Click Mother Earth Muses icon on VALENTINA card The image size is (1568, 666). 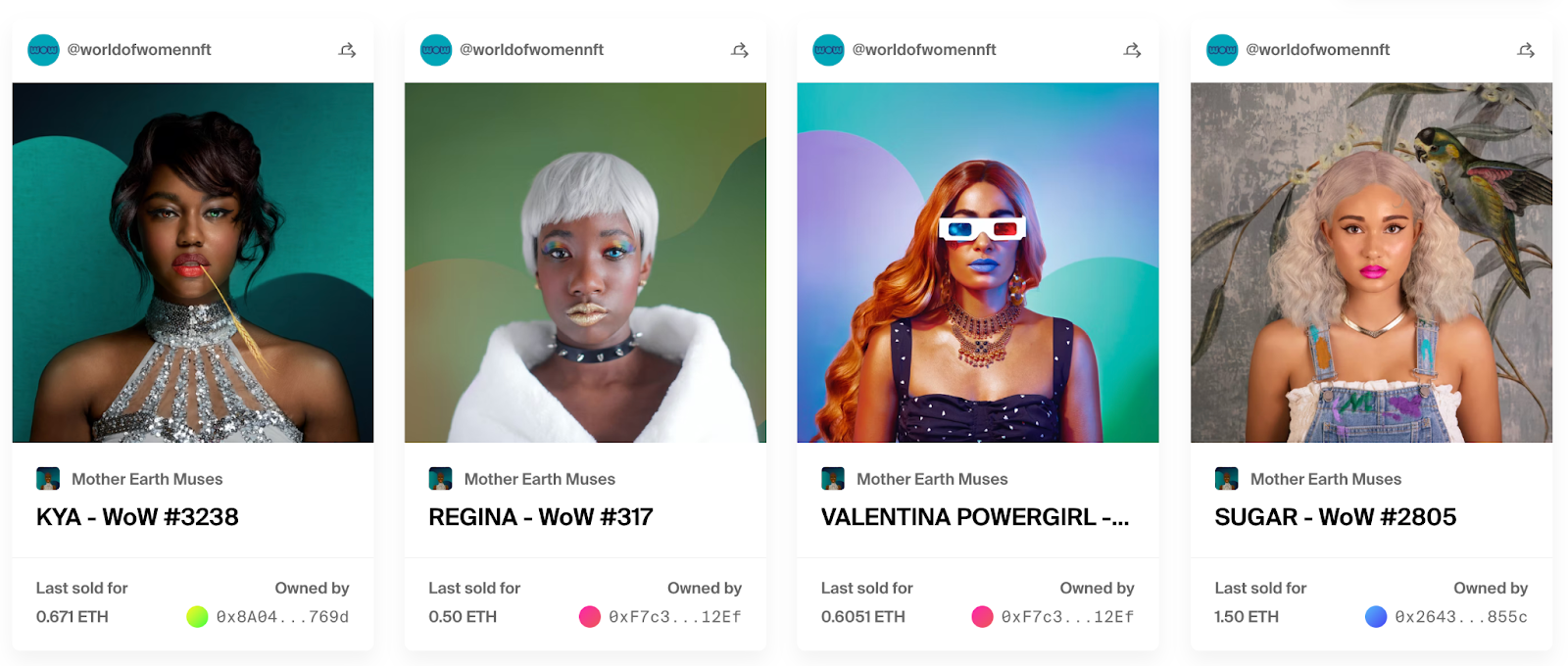coord(833,479)
